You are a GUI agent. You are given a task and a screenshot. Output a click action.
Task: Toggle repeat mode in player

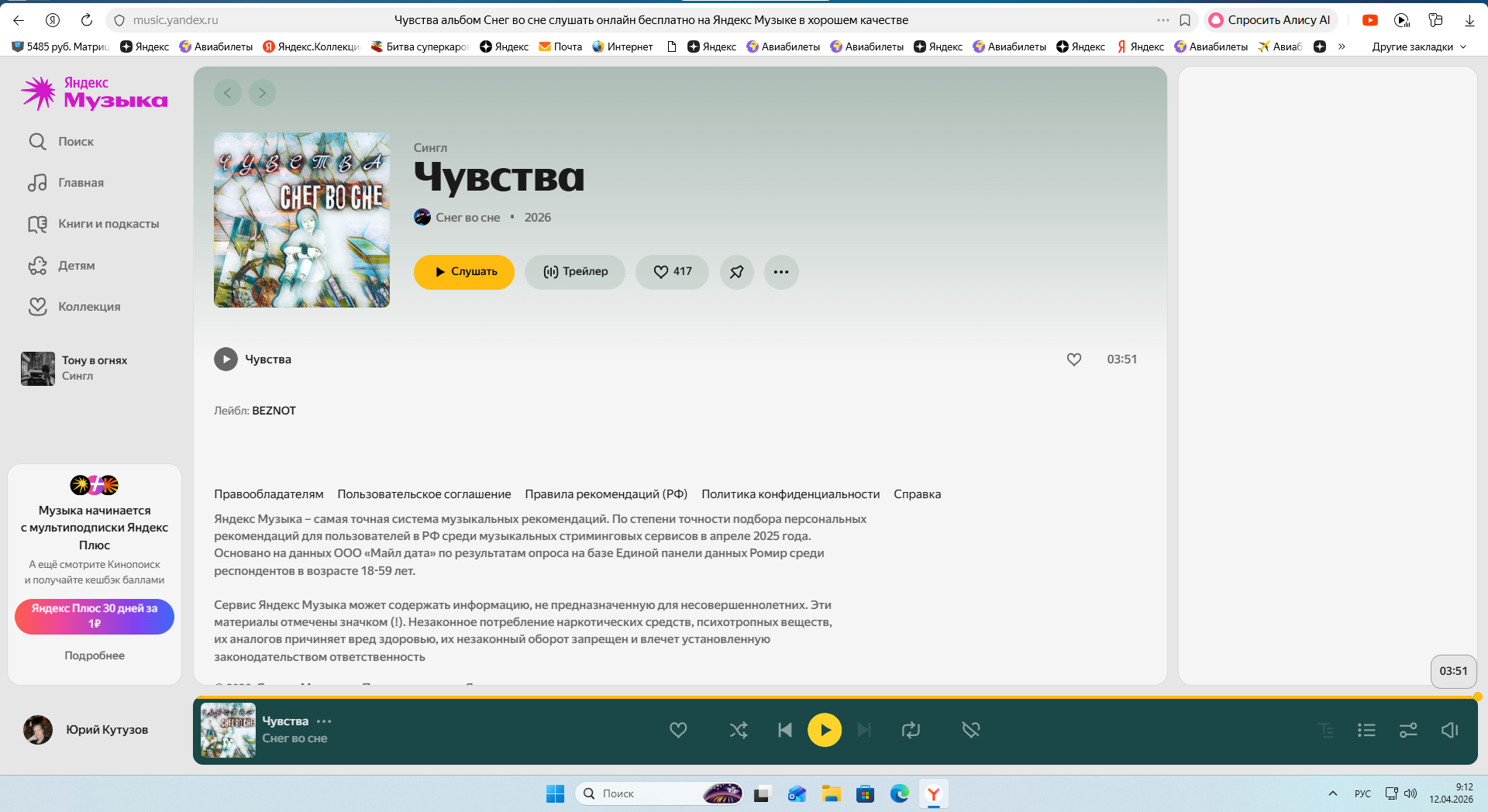tap(911, 730)
